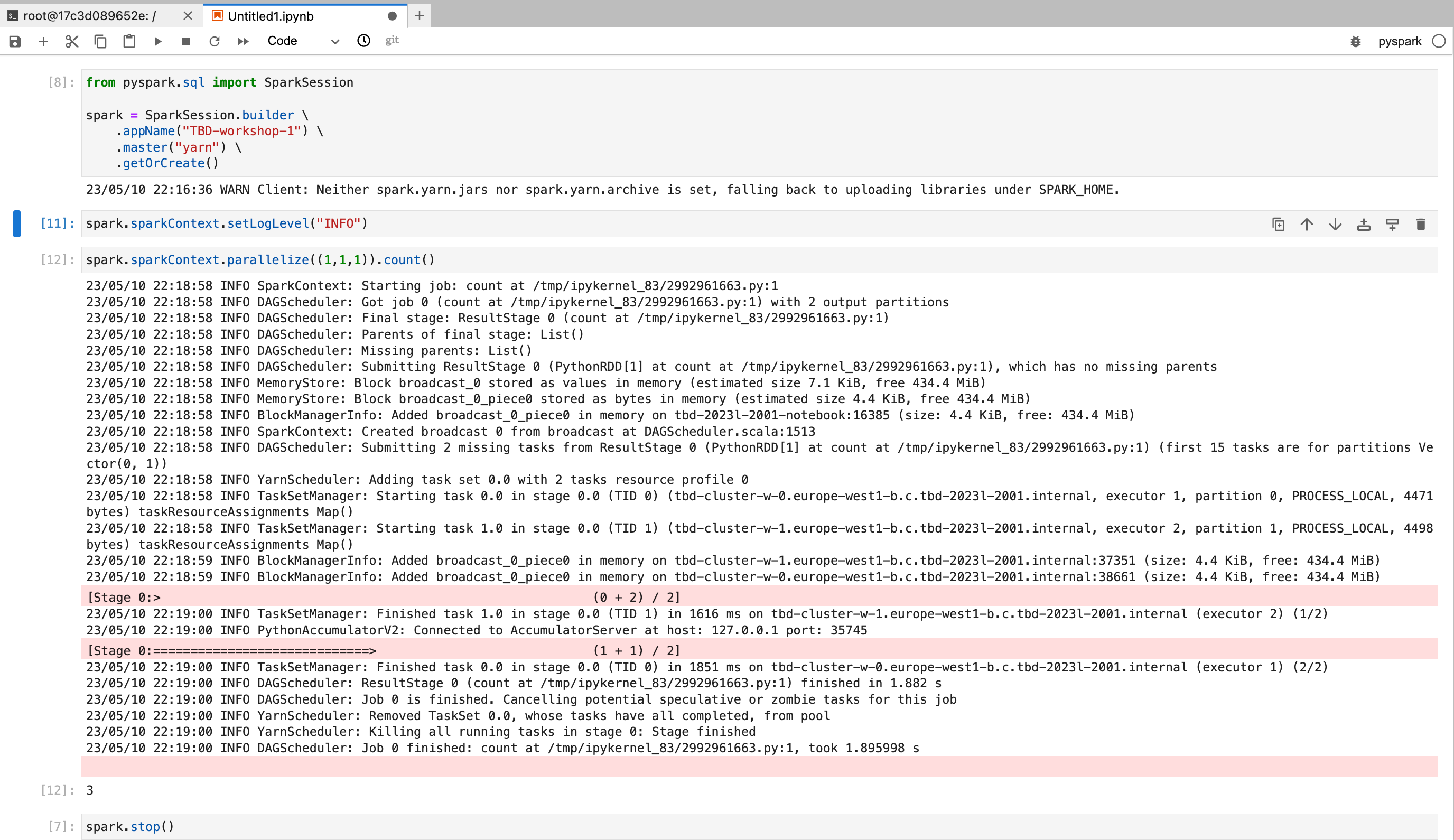Image resolution: width=1454 pixels, height=840 pixels.
Task: Restart and run all cells
Action: 243,41
